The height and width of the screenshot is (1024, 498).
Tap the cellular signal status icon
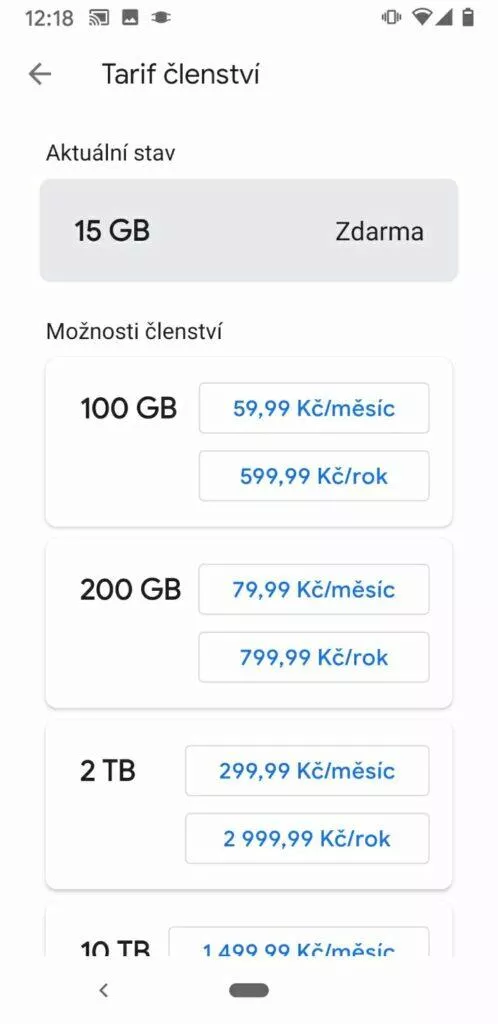click(x=444, y=18)
